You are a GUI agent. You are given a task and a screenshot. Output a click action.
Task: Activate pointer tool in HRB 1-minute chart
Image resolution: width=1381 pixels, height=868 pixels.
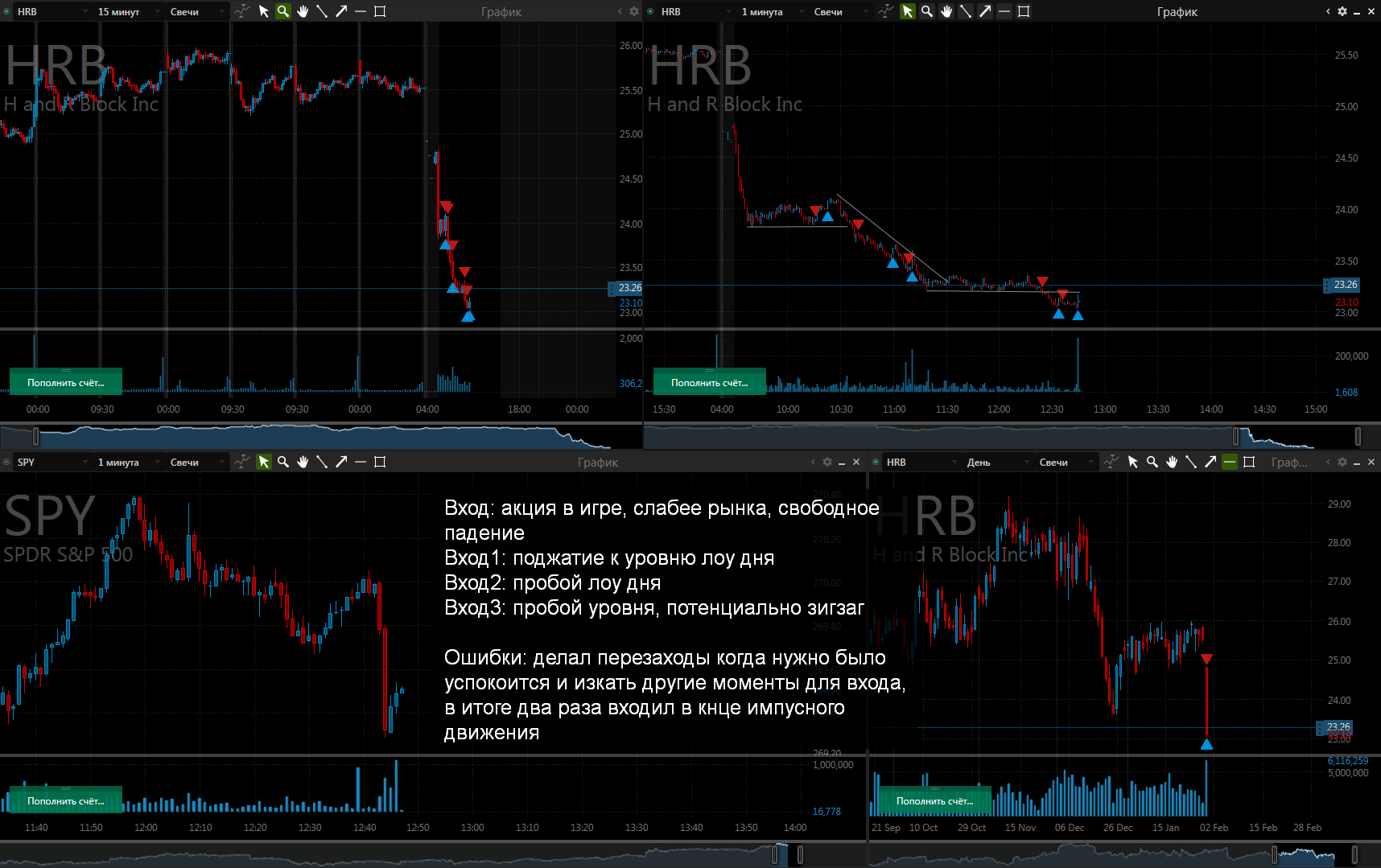[907, 11]
